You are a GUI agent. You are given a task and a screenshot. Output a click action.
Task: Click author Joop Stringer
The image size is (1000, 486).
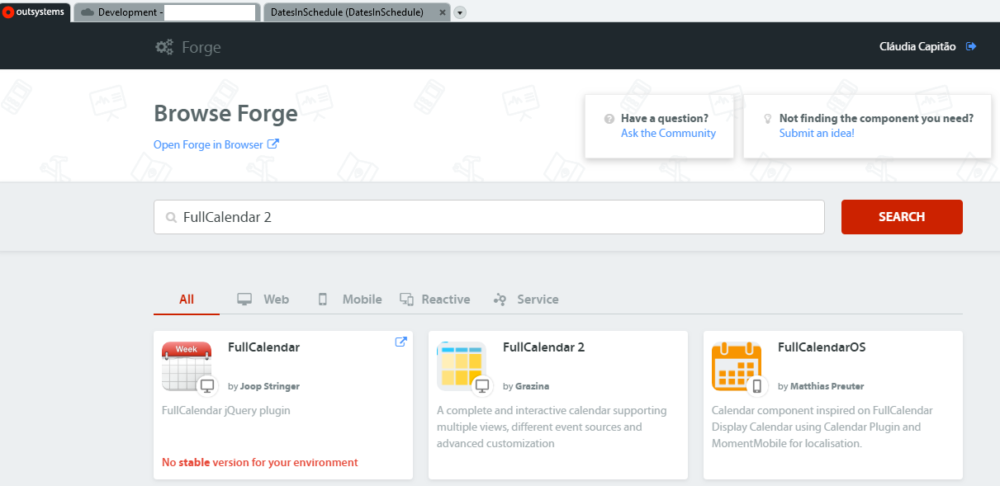point(270,387)
